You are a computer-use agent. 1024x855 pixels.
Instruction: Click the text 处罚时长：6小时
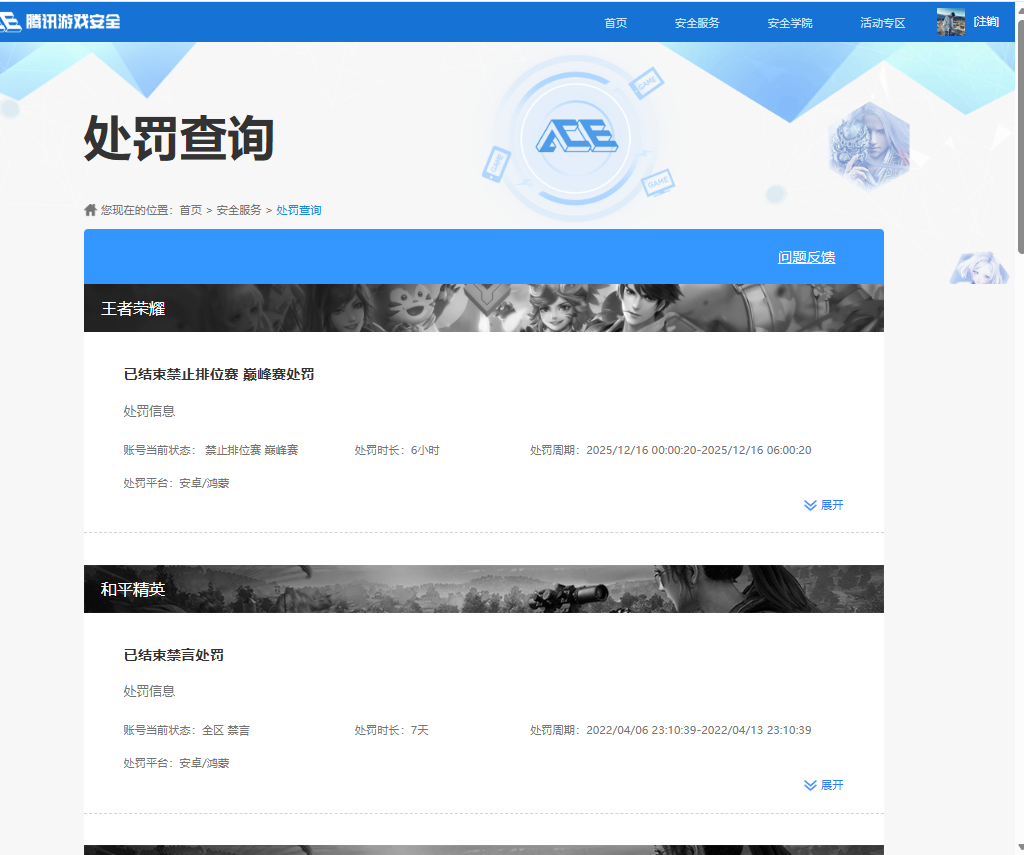pyautogui.click(x=397, y=450)
